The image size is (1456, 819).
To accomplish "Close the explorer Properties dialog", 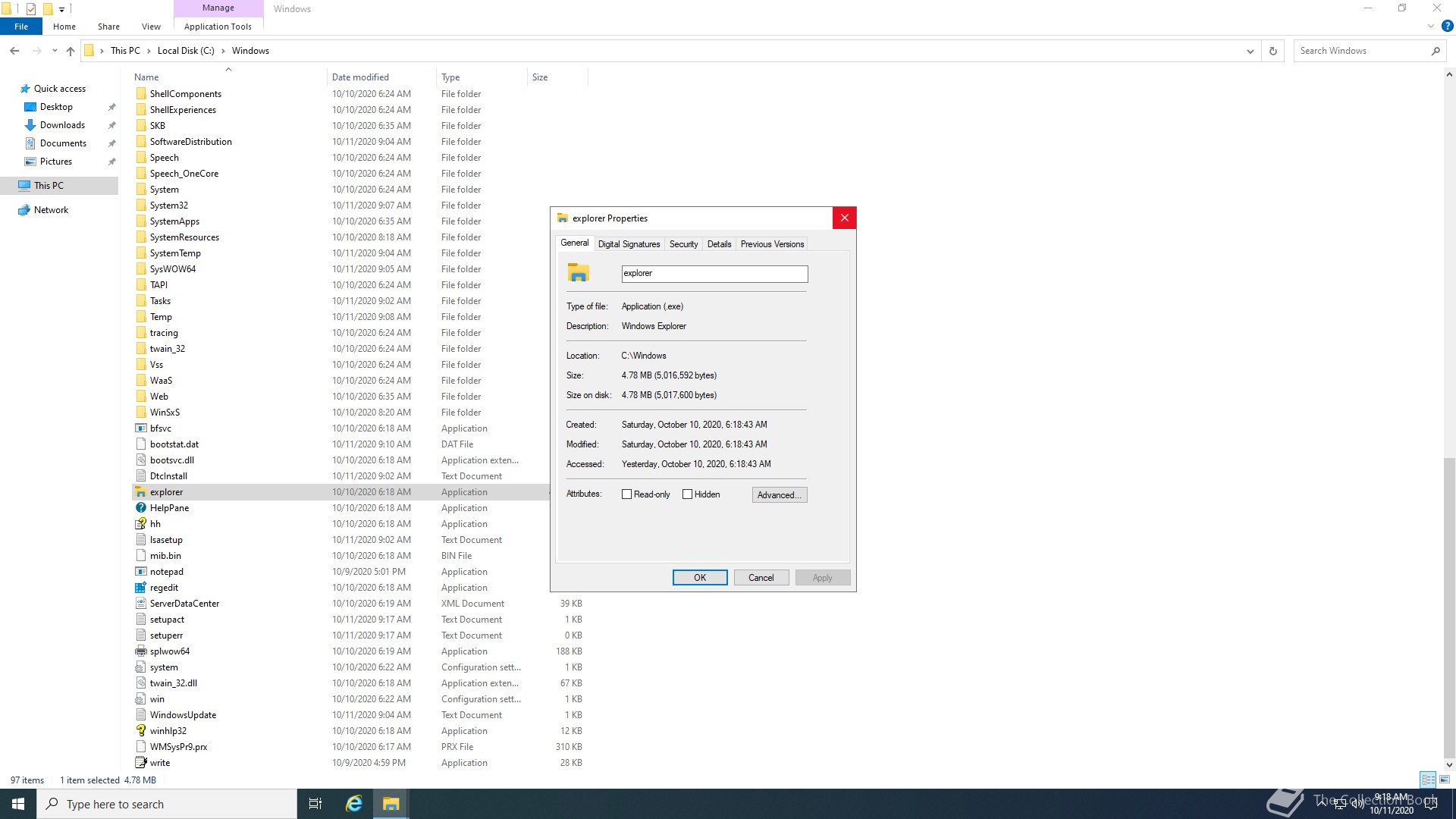I will tap(844, 218).
